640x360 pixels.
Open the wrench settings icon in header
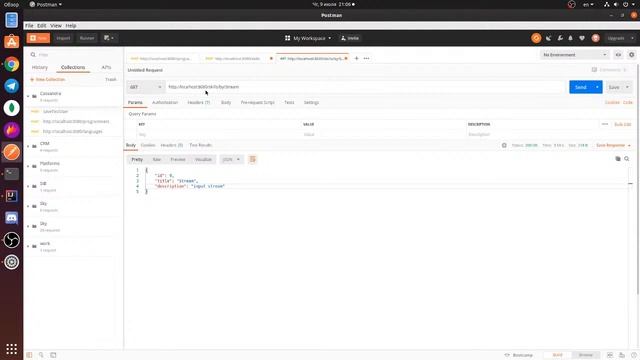coord(560,38)
